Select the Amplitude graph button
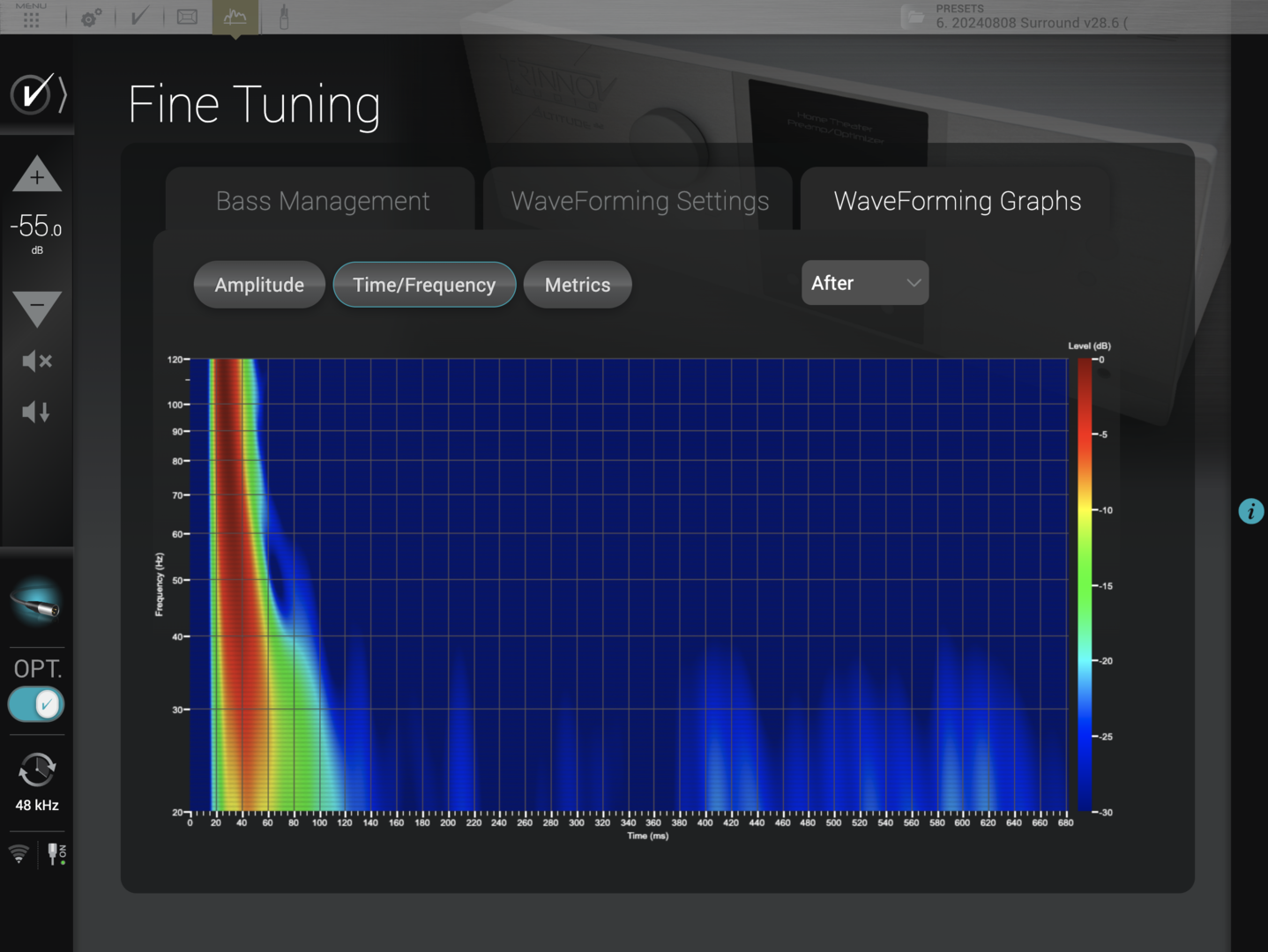Viewport: 1268px width, 952px height. click(259, 285)
